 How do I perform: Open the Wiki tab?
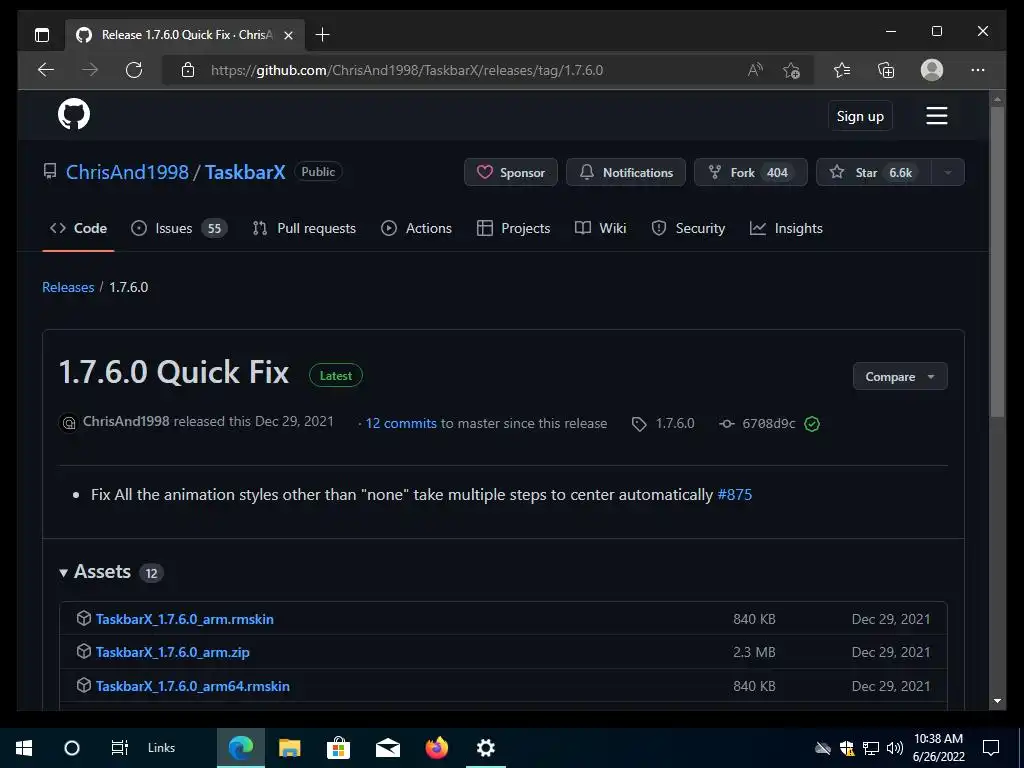pyautogui.click(x=600, y=228)
